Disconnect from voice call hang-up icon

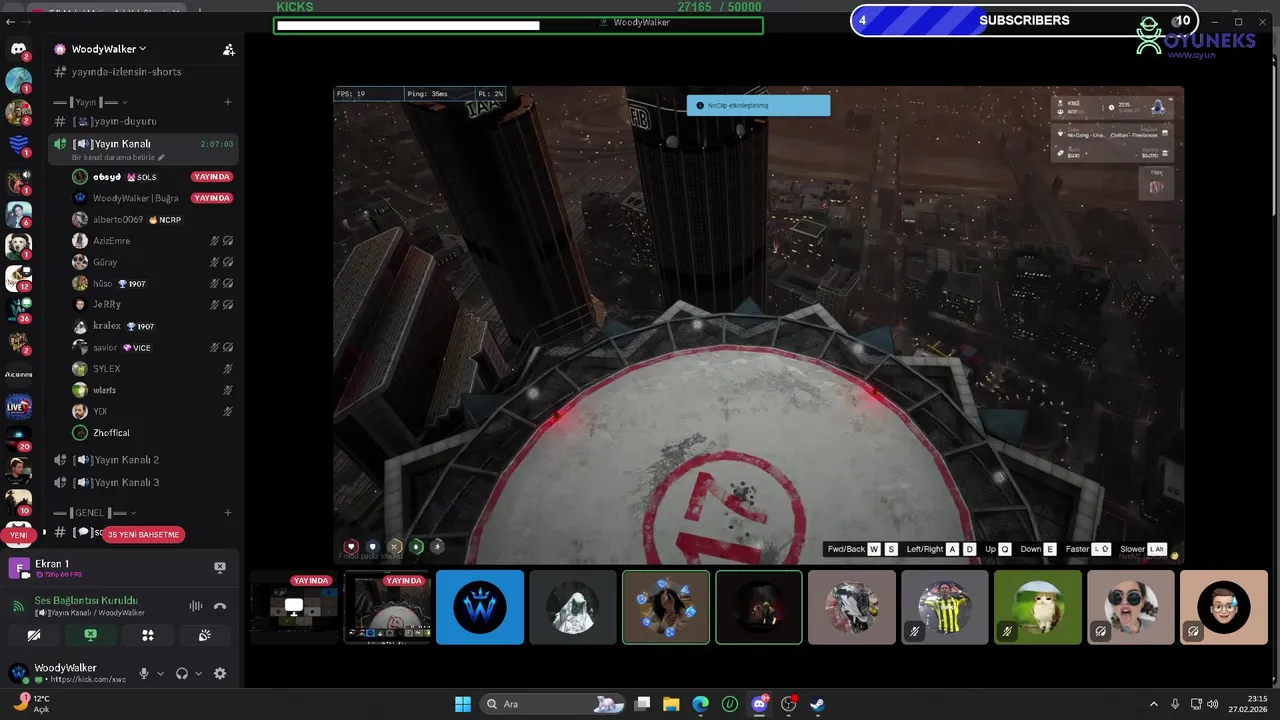220,606
